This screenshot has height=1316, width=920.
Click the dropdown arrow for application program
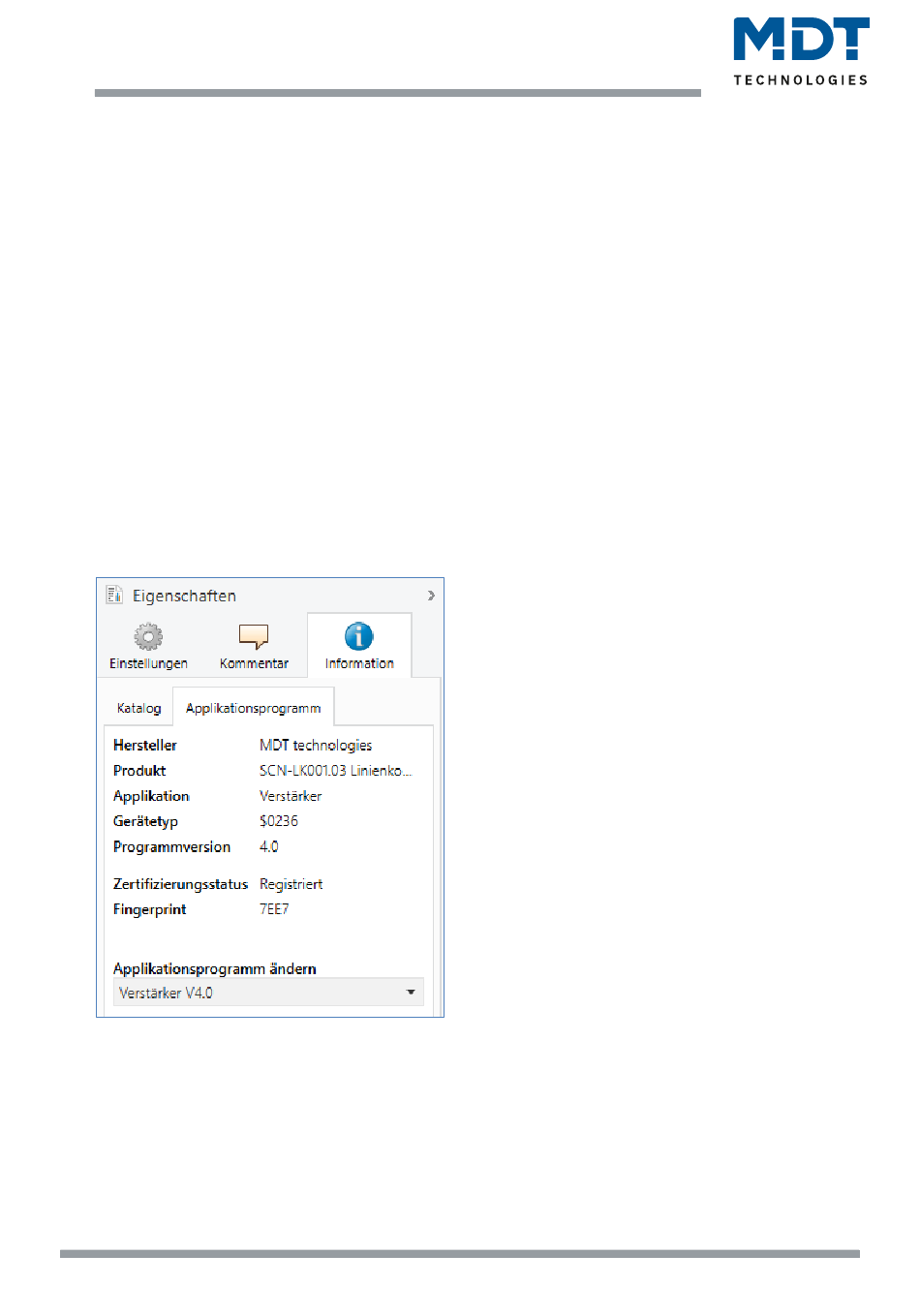pos(411,993)
